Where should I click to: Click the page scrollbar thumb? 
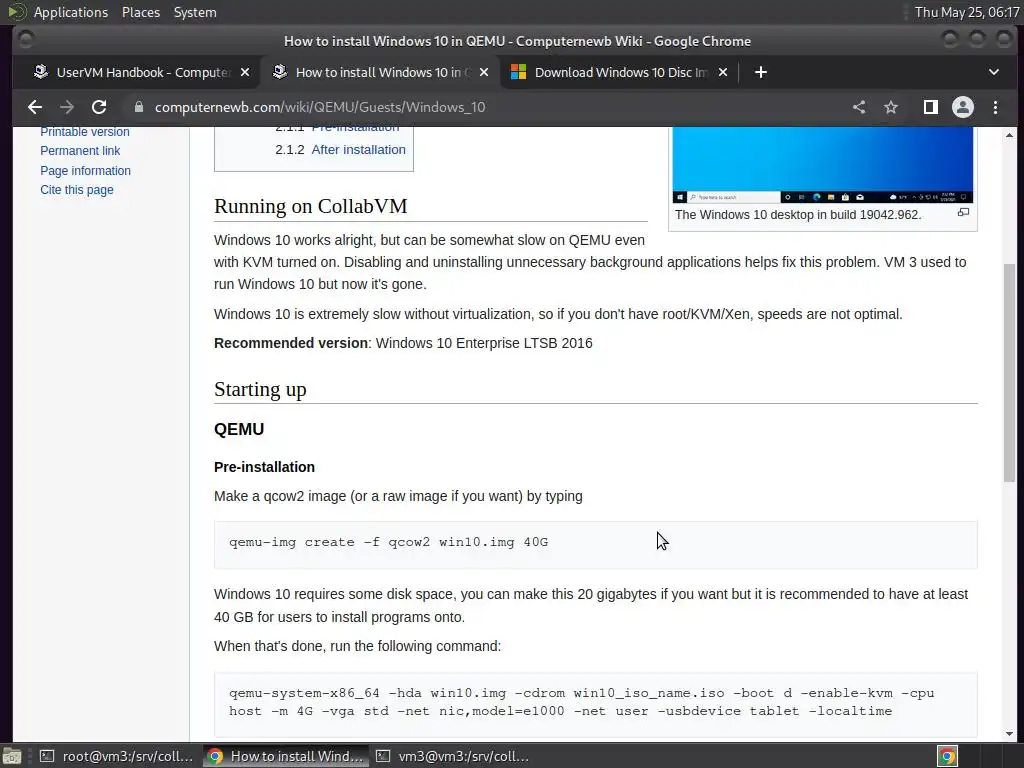point(1009,372)
